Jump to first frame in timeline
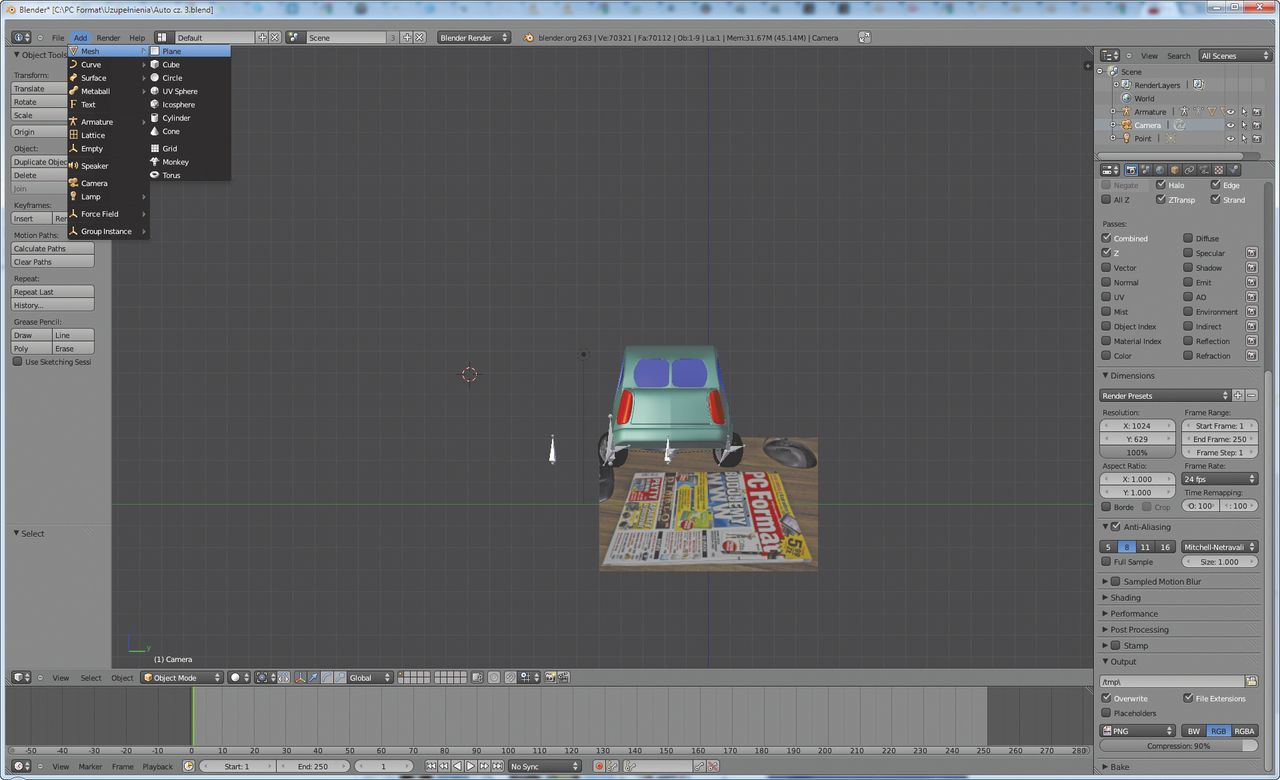 pos(431,766)
